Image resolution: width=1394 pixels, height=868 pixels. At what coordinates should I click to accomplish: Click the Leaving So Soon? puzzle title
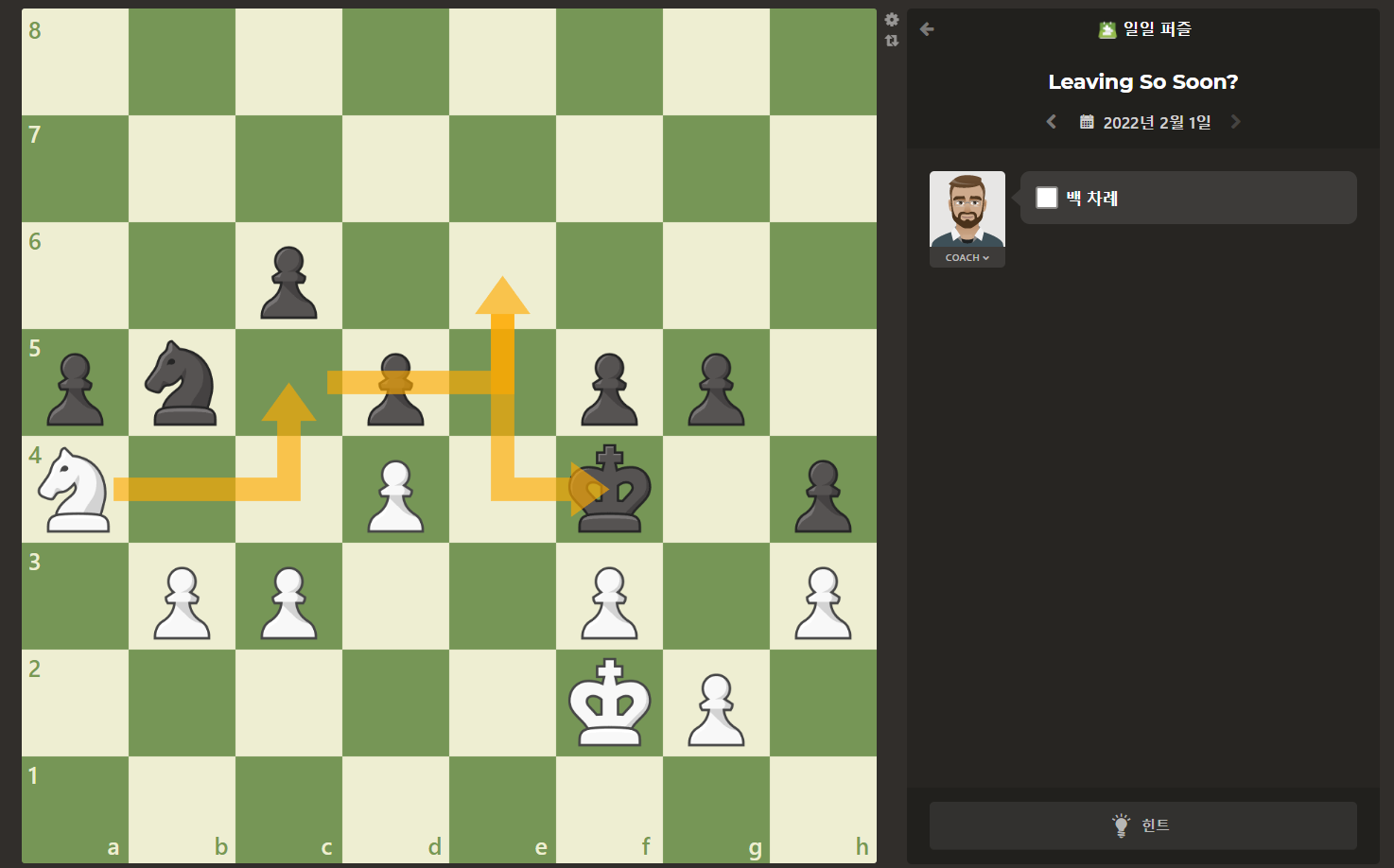point(1142,81)
